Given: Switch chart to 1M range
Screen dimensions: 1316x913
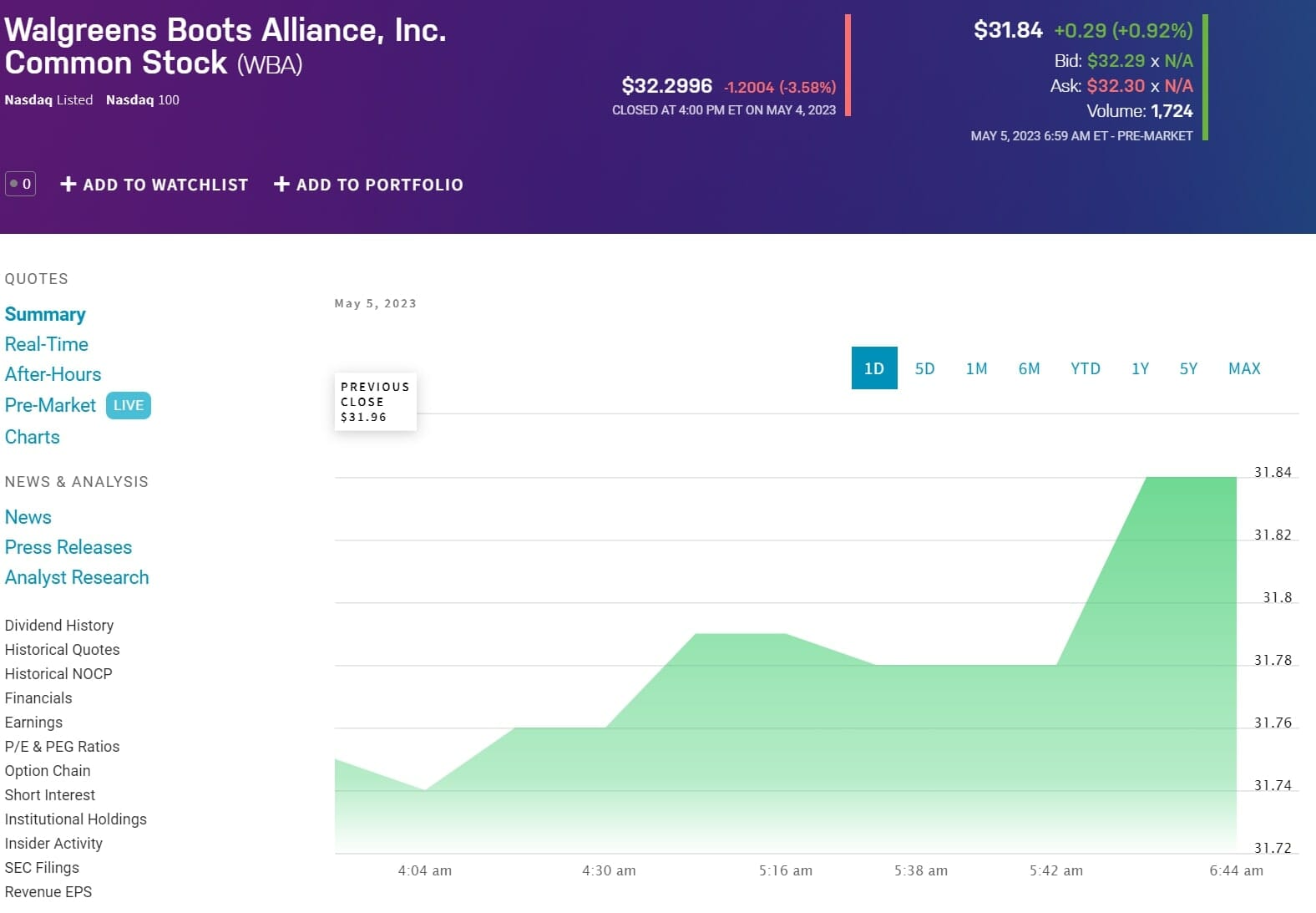Looking at the screenshot, I should point(976,368).
